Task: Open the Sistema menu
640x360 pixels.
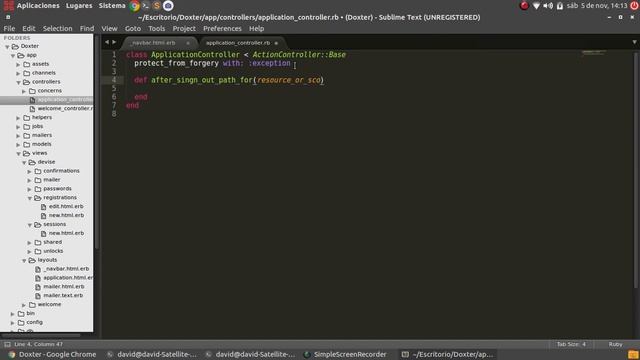Action: [x=112, y=6]
